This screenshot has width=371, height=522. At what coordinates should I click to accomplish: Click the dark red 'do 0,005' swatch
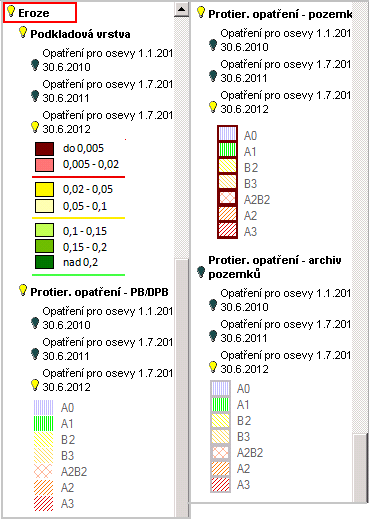pos(44,149)
